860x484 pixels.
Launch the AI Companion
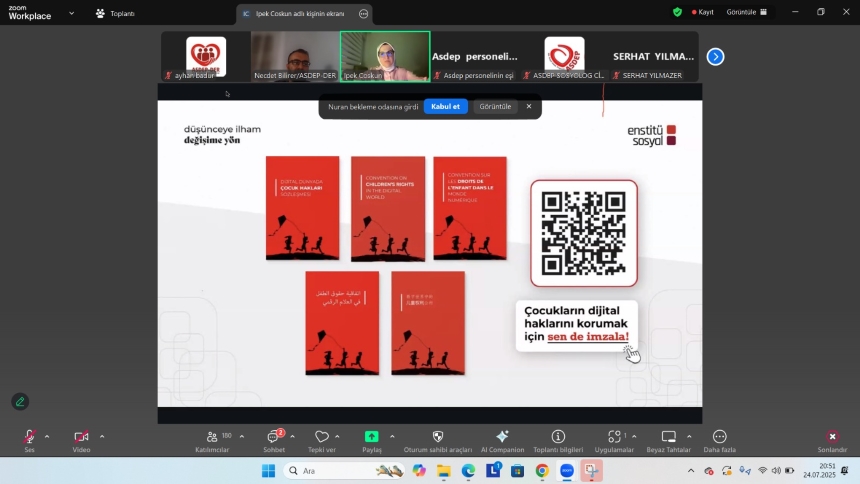[502, 438]
